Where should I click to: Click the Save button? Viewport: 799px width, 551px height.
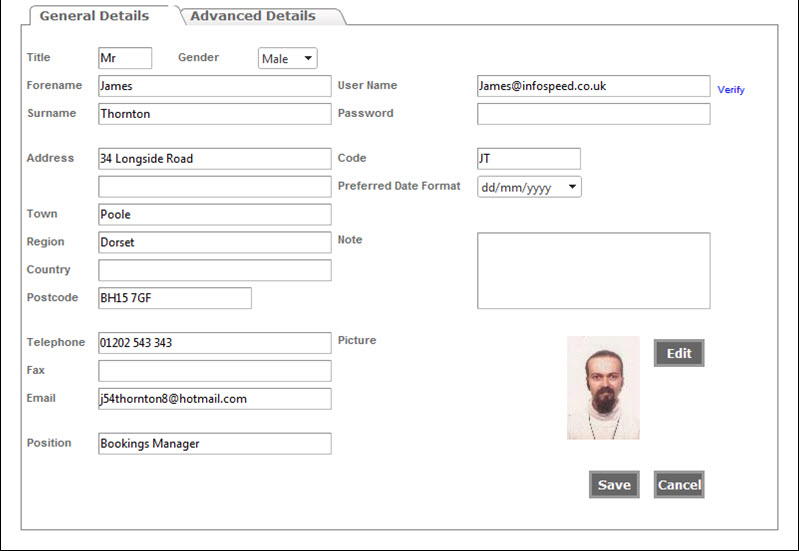coord(614,485)
